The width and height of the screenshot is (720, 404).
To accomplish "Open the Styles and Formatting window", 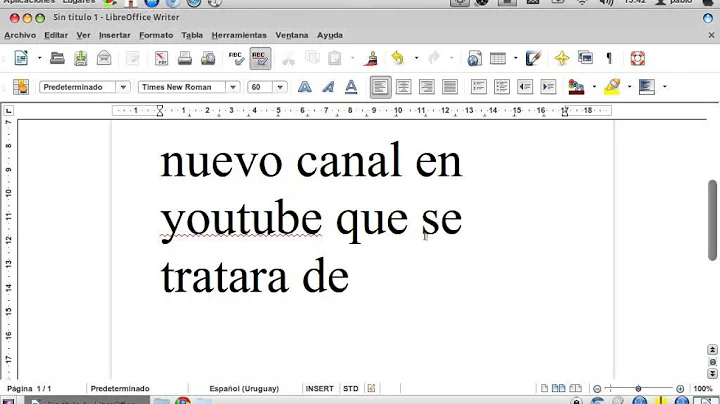I will pyautogui.click(x=21, y=87).
